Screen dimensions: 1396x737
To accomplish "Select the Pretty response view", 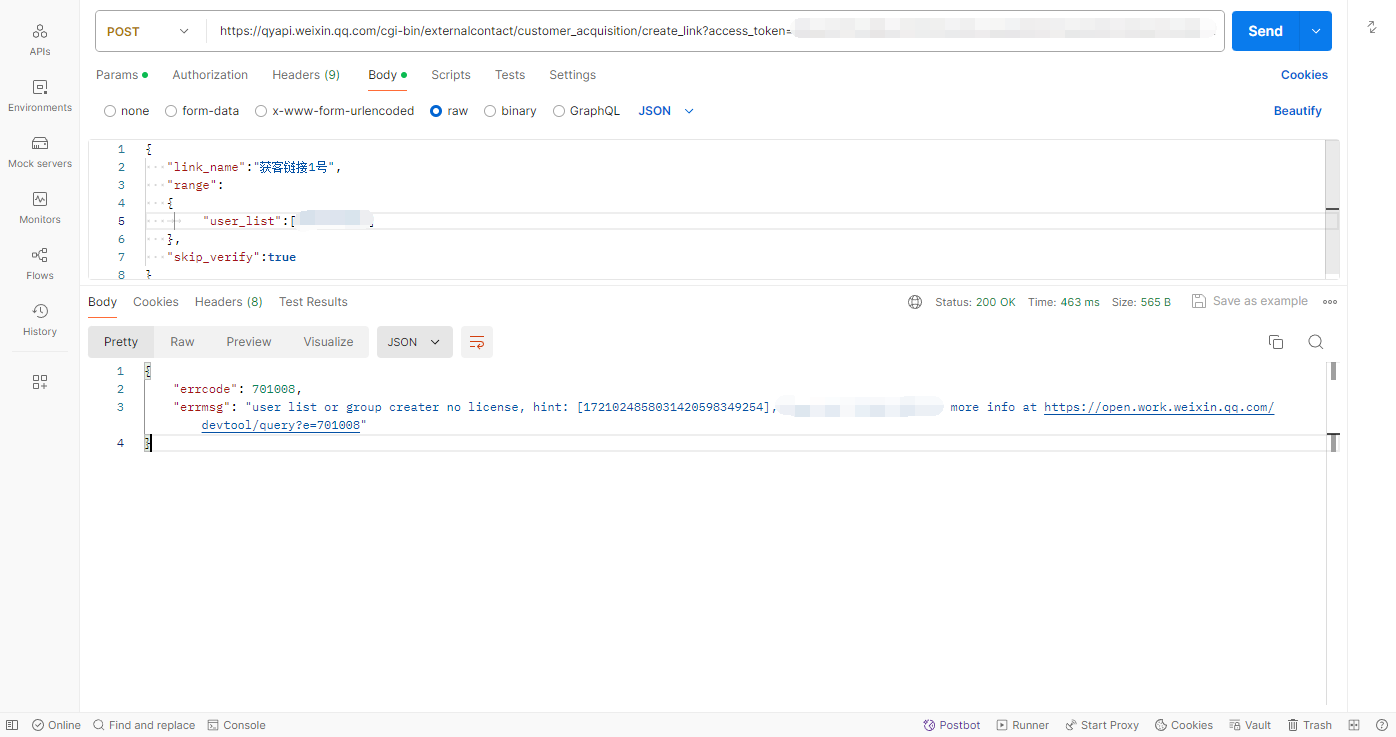I will [x=121, y=342].
